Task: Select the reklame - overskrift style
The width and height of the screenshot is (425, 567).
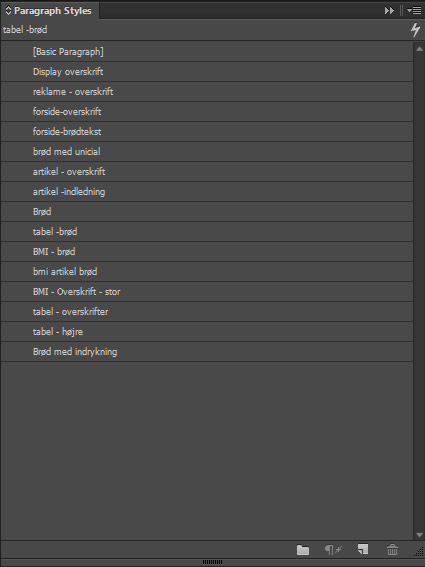Action: pyautogui.click(x=207, y=91)
